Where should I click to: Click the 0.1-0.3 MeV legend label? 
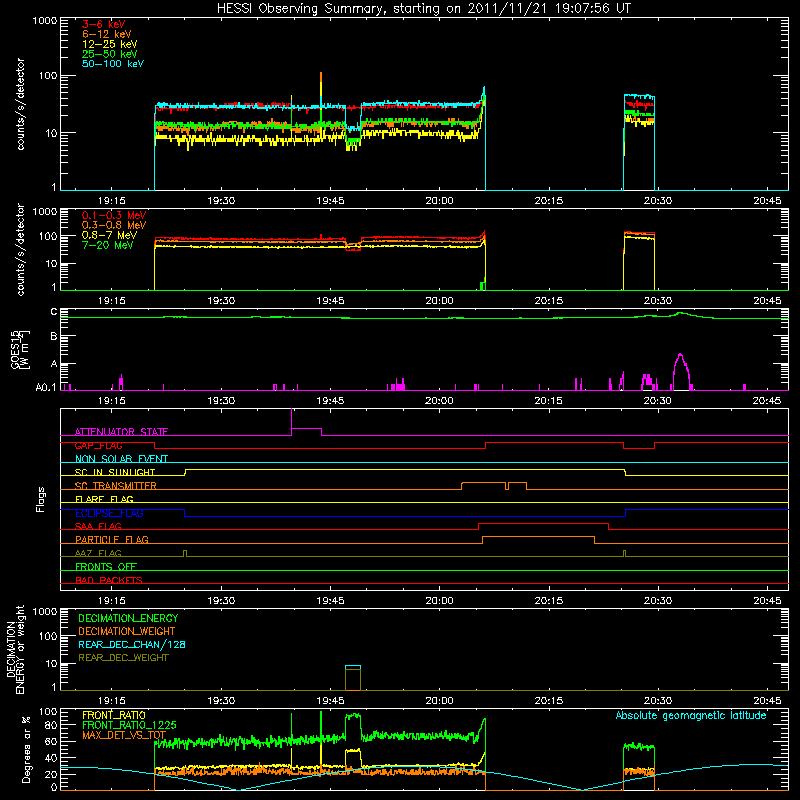pos(114,215)
